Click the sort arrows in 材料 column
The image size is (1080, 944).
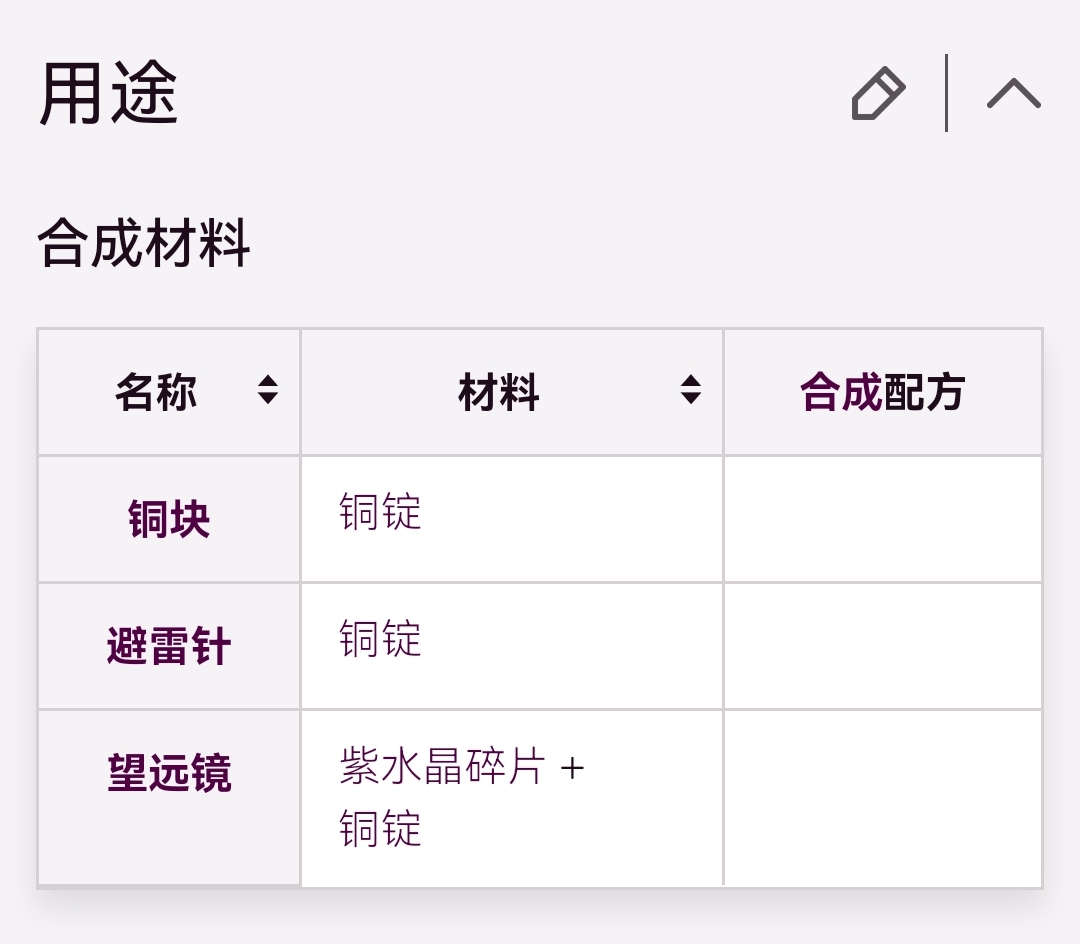690,390
